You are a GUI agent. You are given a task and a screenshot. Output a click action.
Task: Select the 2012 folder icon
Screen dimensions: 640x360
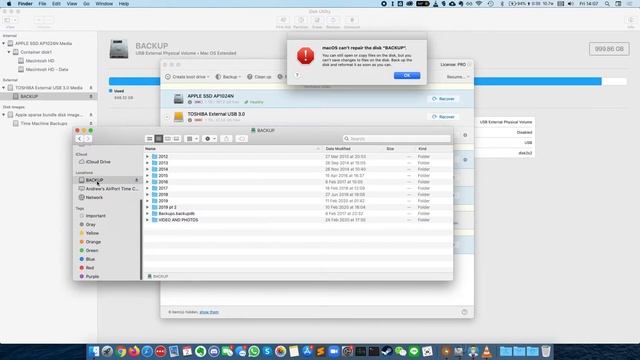pyautogui.click(x=155, y=156)
